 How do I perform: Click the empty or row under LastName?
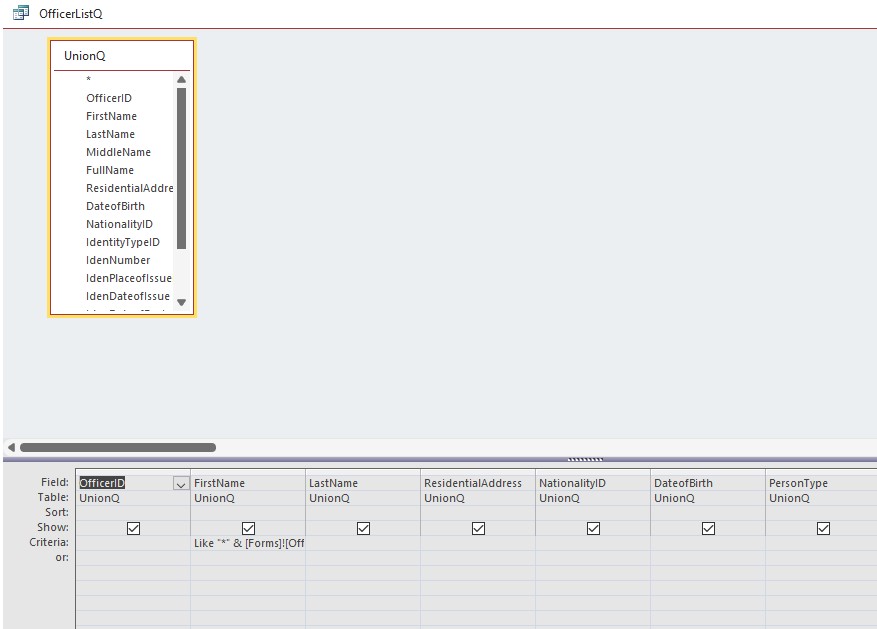[x=362, y=557]
